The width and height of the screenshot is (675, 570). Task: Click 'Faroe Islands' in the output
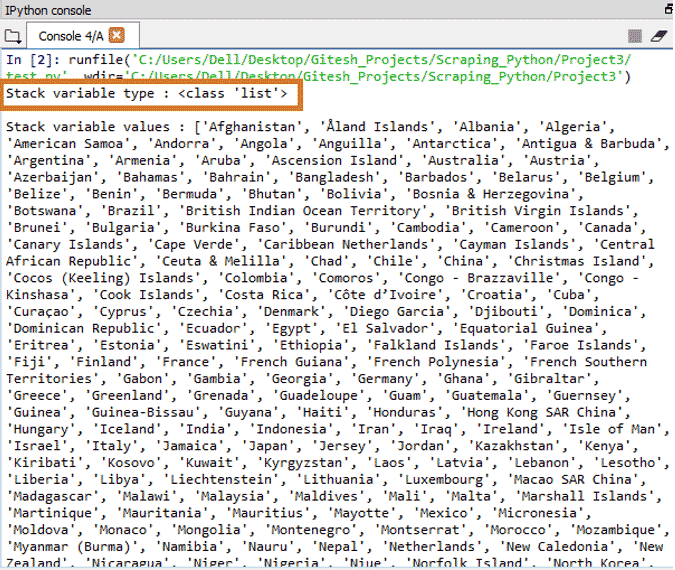(x=581, y=345)
